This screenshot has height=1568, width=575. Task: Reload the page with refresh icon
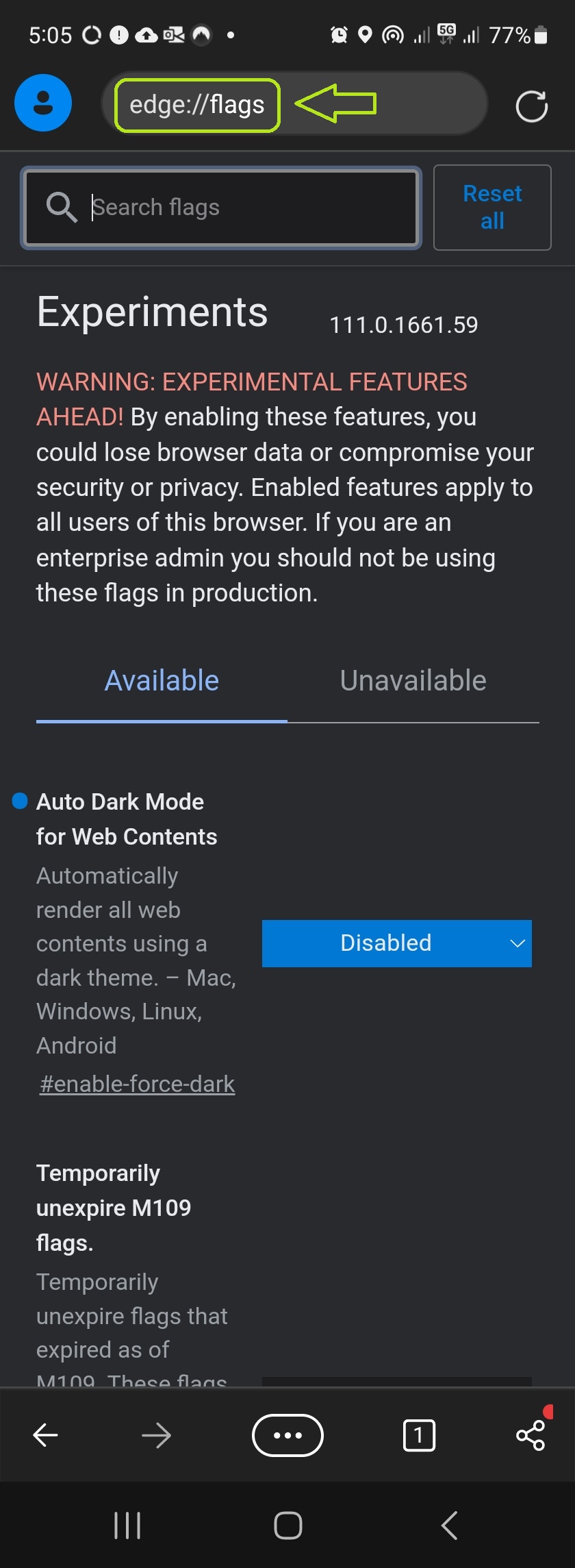click(x=531, y=106)
